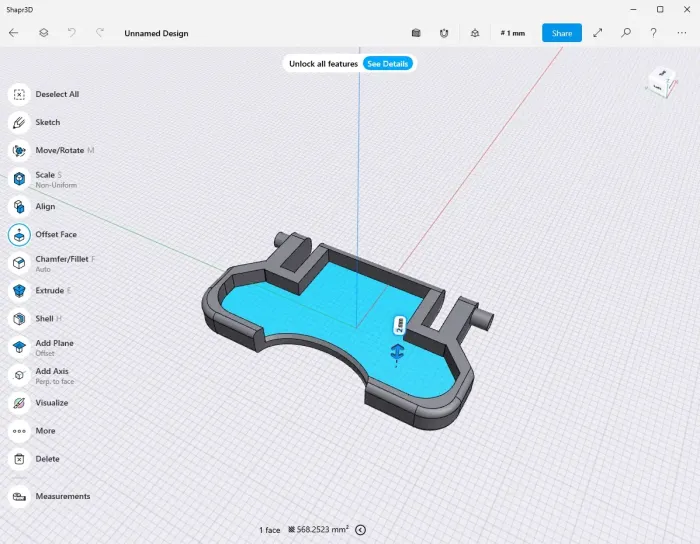
Task: Redo the last undone action
Action: click(100, 33)
